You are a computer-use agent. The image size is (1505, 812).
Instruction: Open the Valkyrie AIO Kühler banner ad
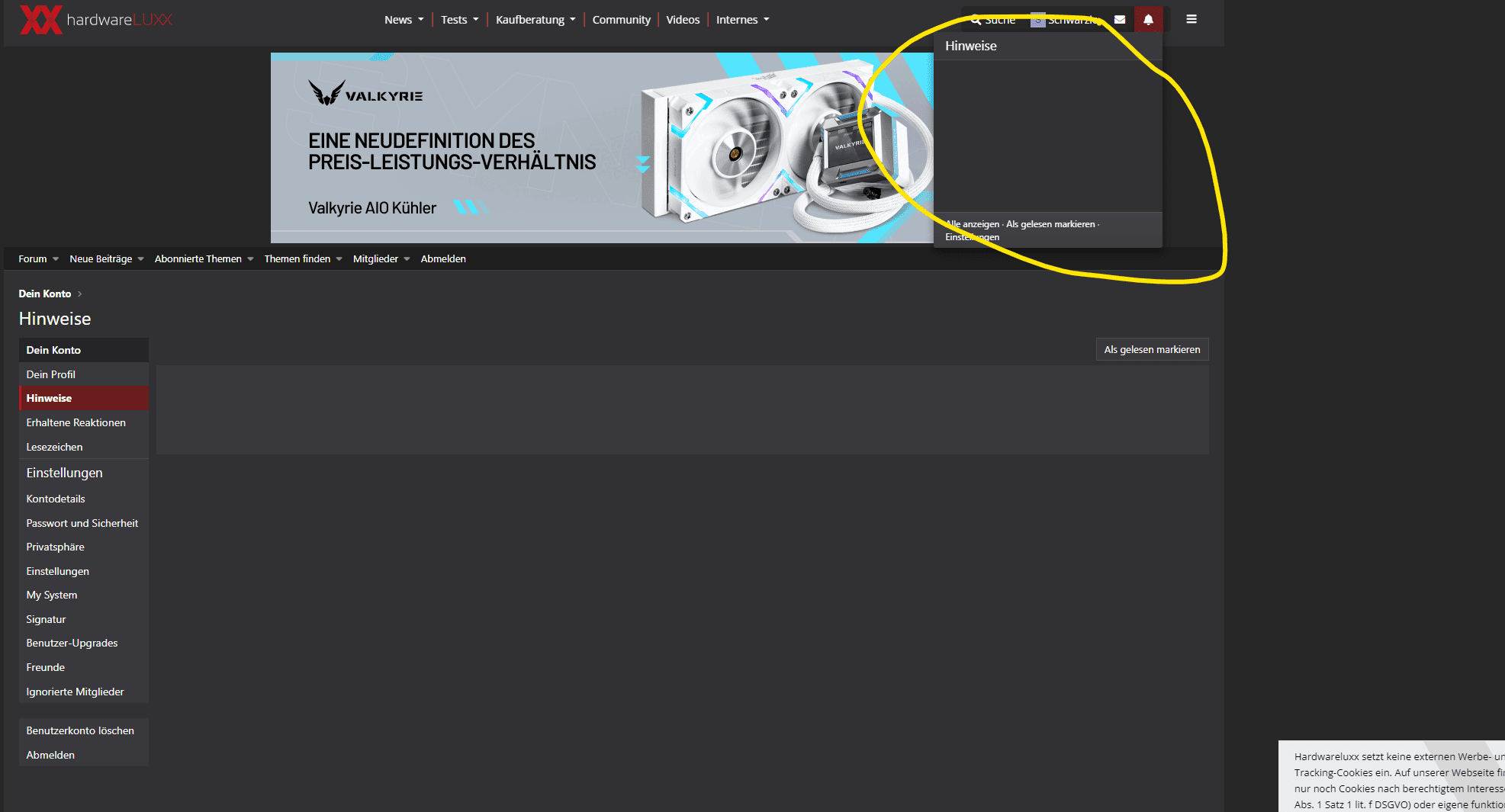tap(602, 148)
